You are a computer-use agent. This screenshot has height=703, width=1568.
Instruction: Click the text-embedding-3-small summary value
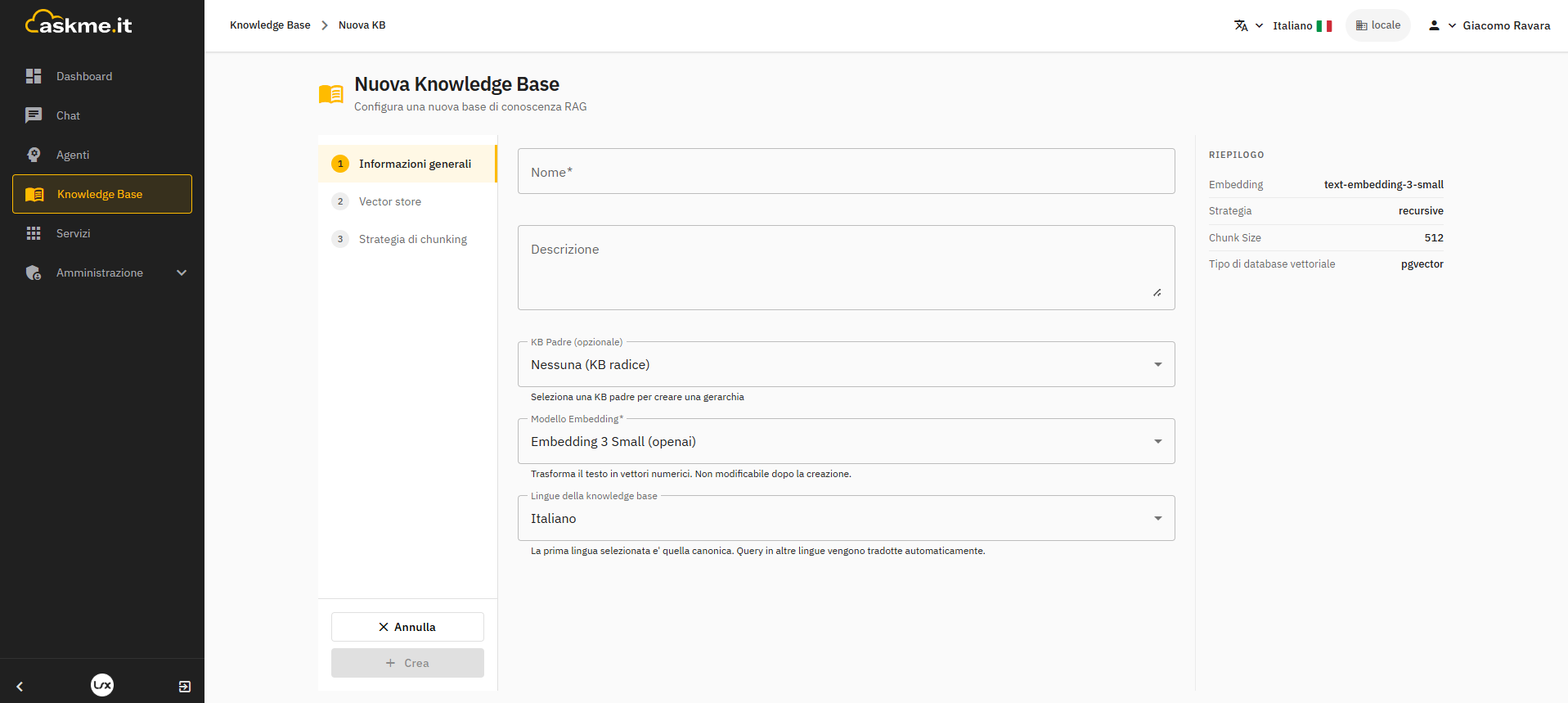(1383, 184)
